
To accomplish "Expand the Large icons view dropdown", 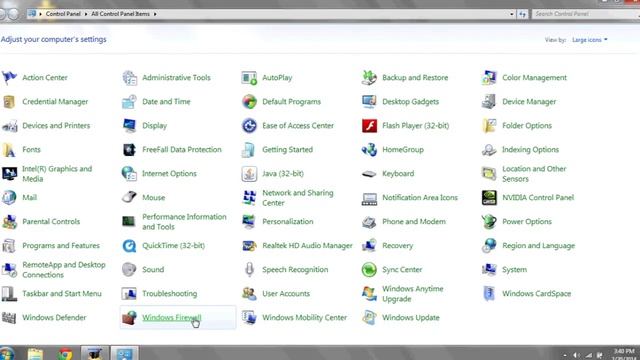I will pyautogui.click(x=589, y=40).
